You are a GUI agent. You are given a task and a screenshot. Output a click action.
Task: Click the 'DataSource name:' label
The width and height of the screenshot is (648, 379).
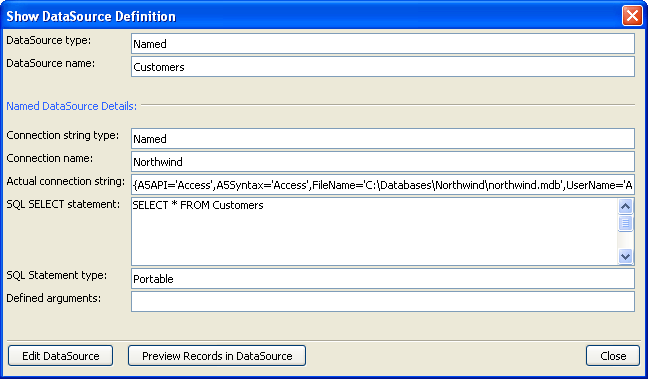(x=50, y=63)
